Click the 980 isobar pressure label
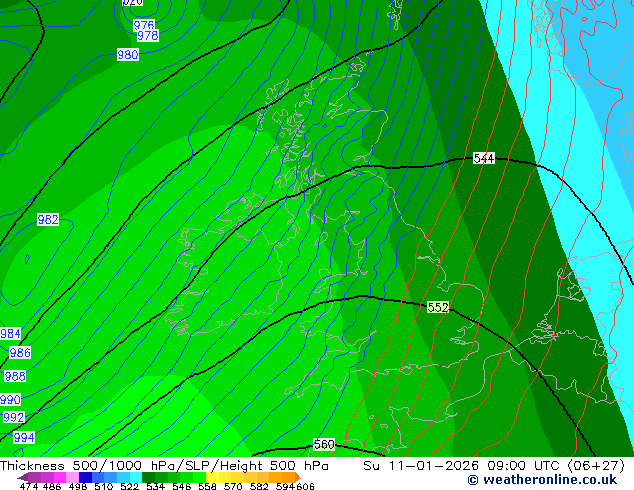 coord(128,55)
